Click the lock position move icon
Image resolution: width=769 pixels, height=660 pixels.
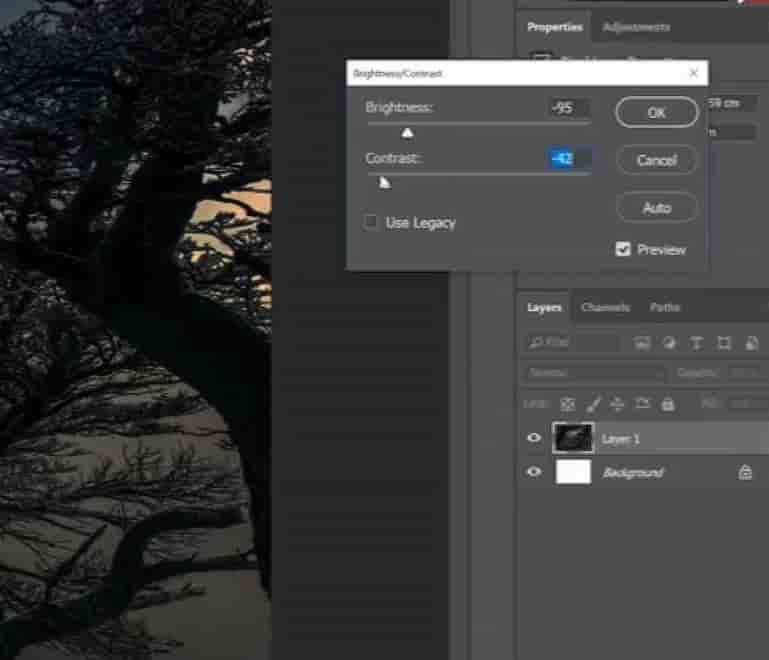617,404
